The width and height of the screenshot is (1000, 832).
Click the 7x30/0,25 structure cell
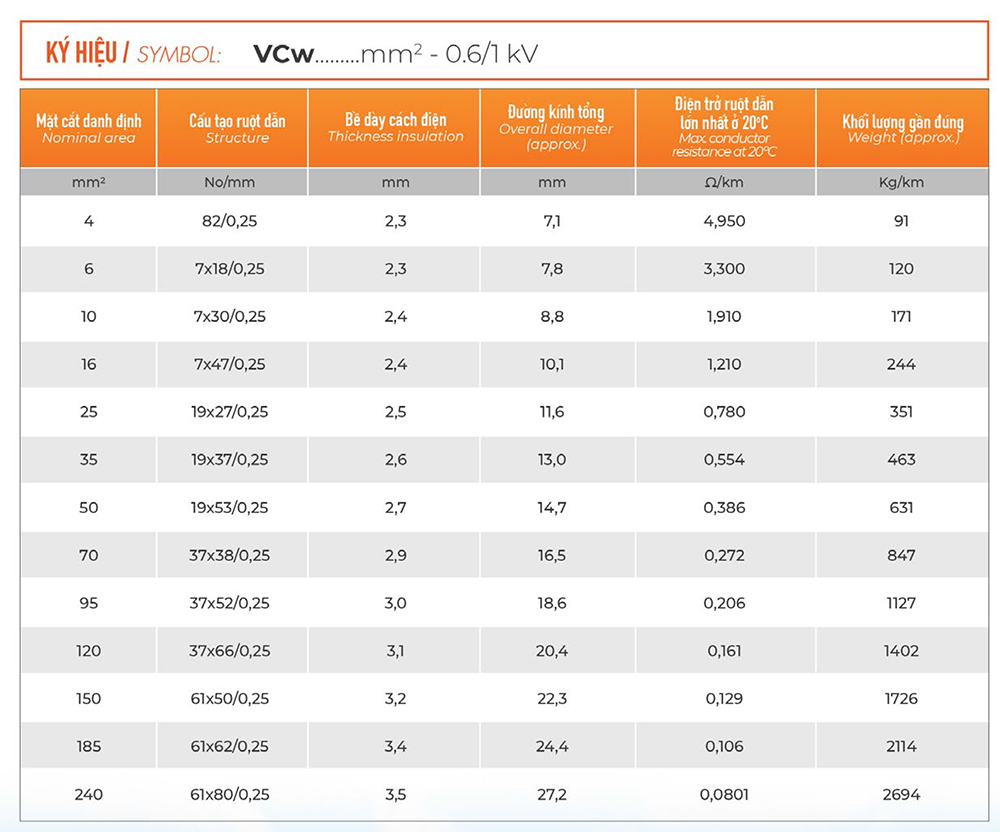[229, 316]
